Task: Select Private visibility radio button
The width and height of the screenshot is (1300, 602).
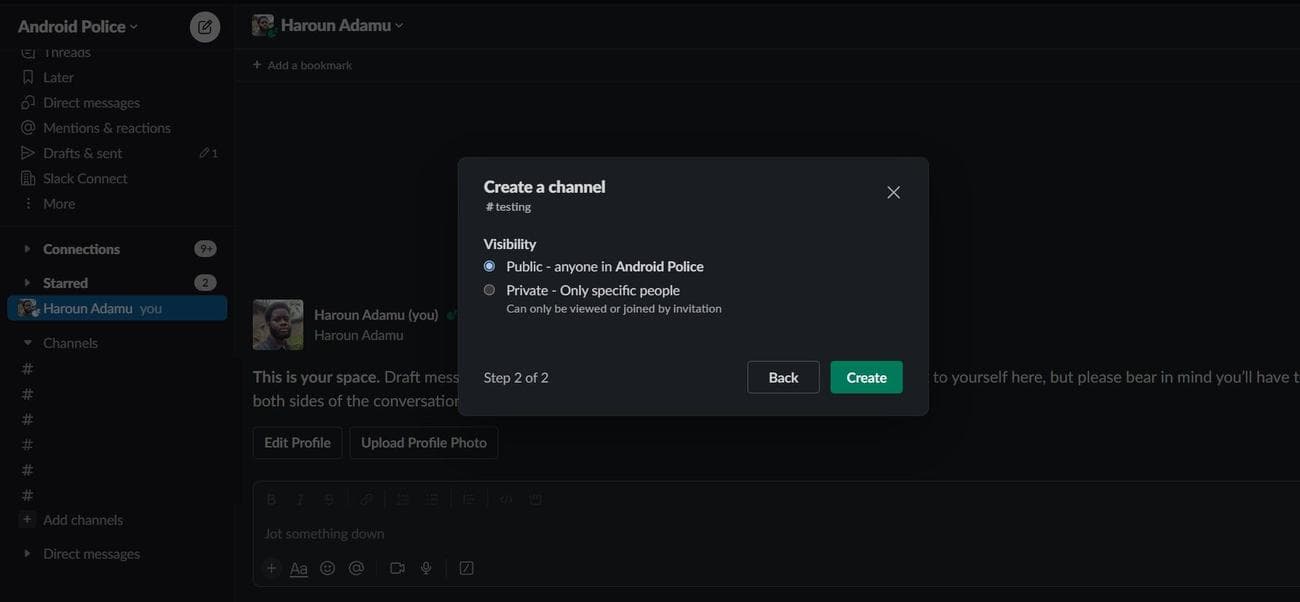Action: 489,290
